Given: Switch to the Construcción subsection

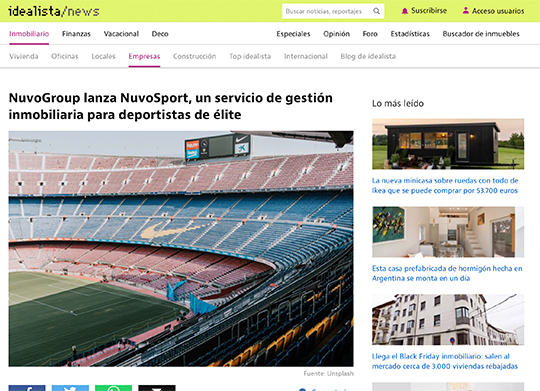Looking at the screenshot, I should 195,56.
